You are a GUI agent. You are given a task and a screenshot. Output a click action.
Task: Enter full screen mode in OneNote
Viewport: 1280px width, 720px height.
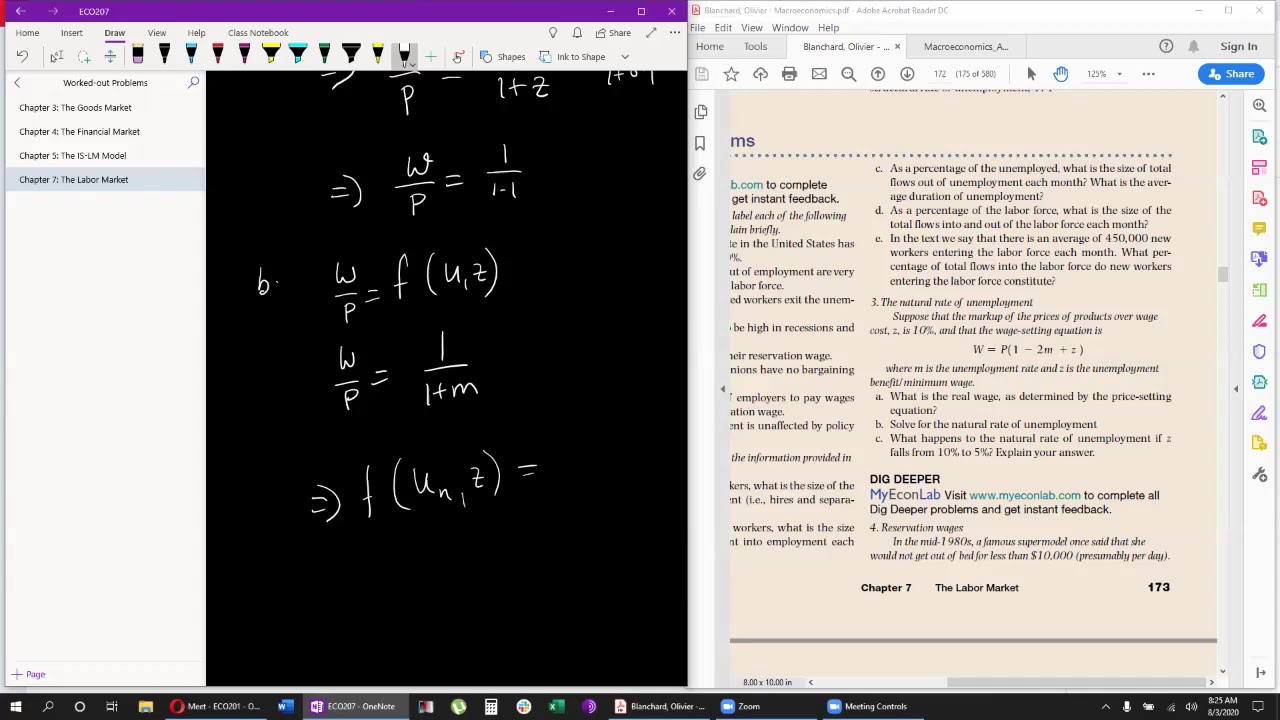coord(650,33)
